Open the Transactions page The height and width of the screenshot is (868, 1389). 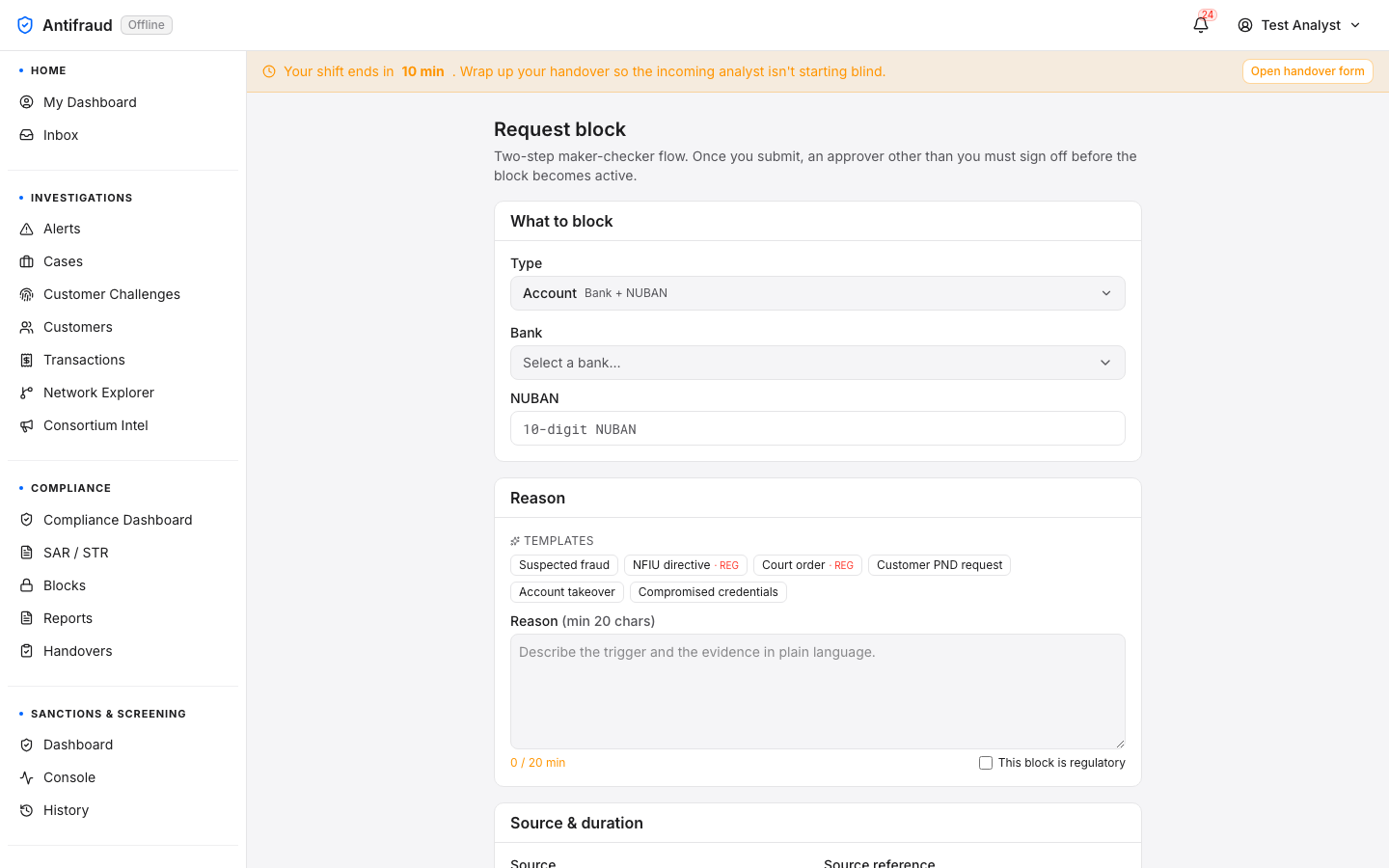pos(123,360)
